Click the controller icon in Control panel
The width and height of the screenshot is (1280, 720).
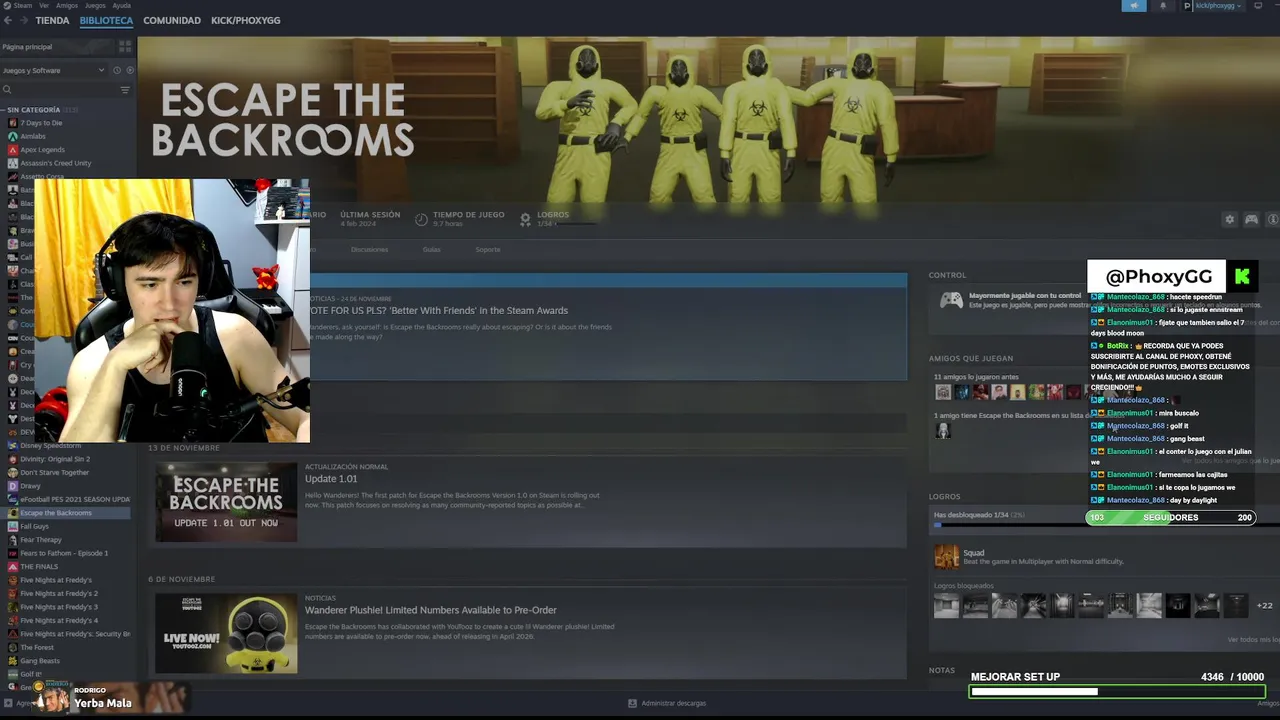click(x=950, y=300)
